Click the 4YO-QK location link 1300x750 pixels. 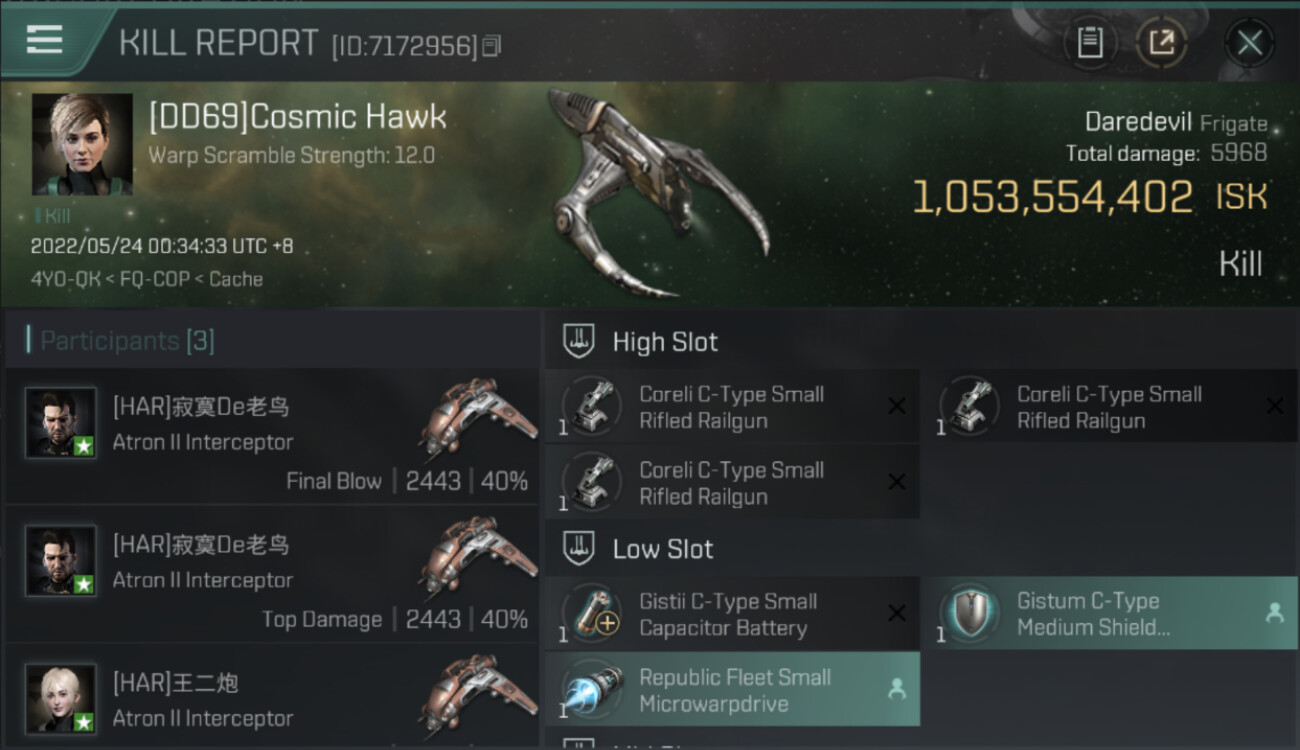coord(65,279)
